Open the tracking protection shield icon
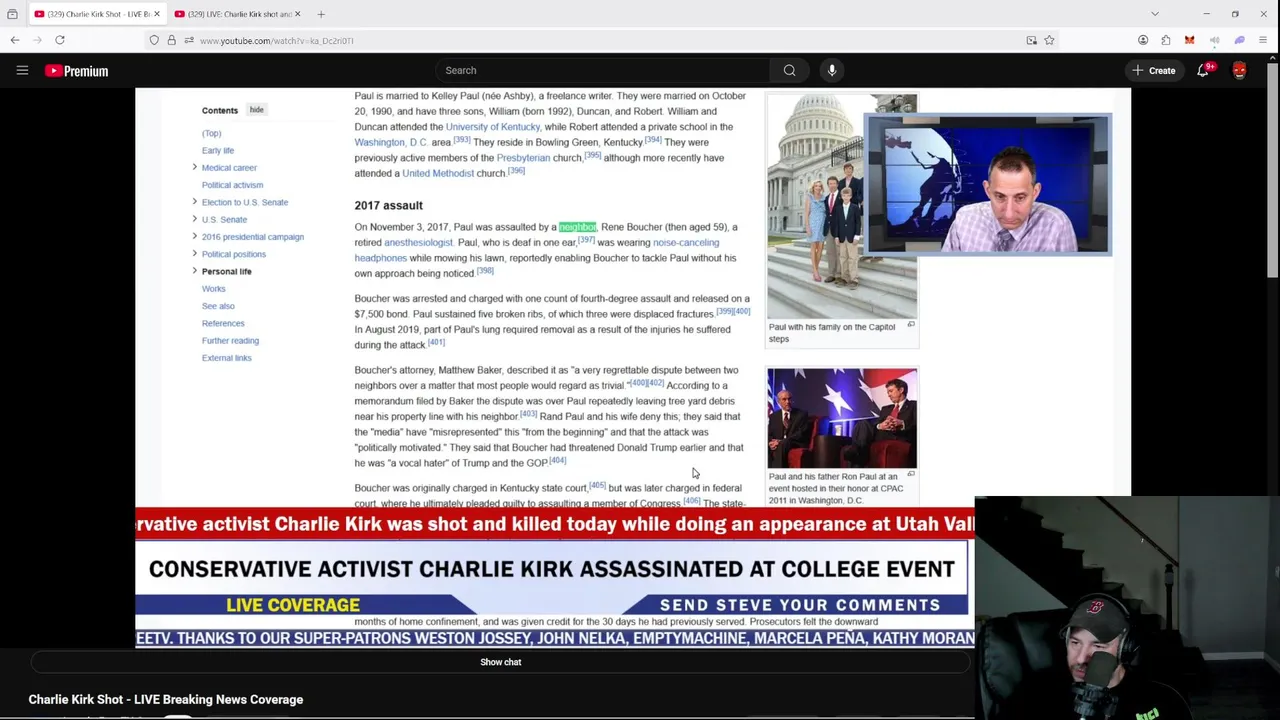 pyautogui.click(x=153, y=40)
